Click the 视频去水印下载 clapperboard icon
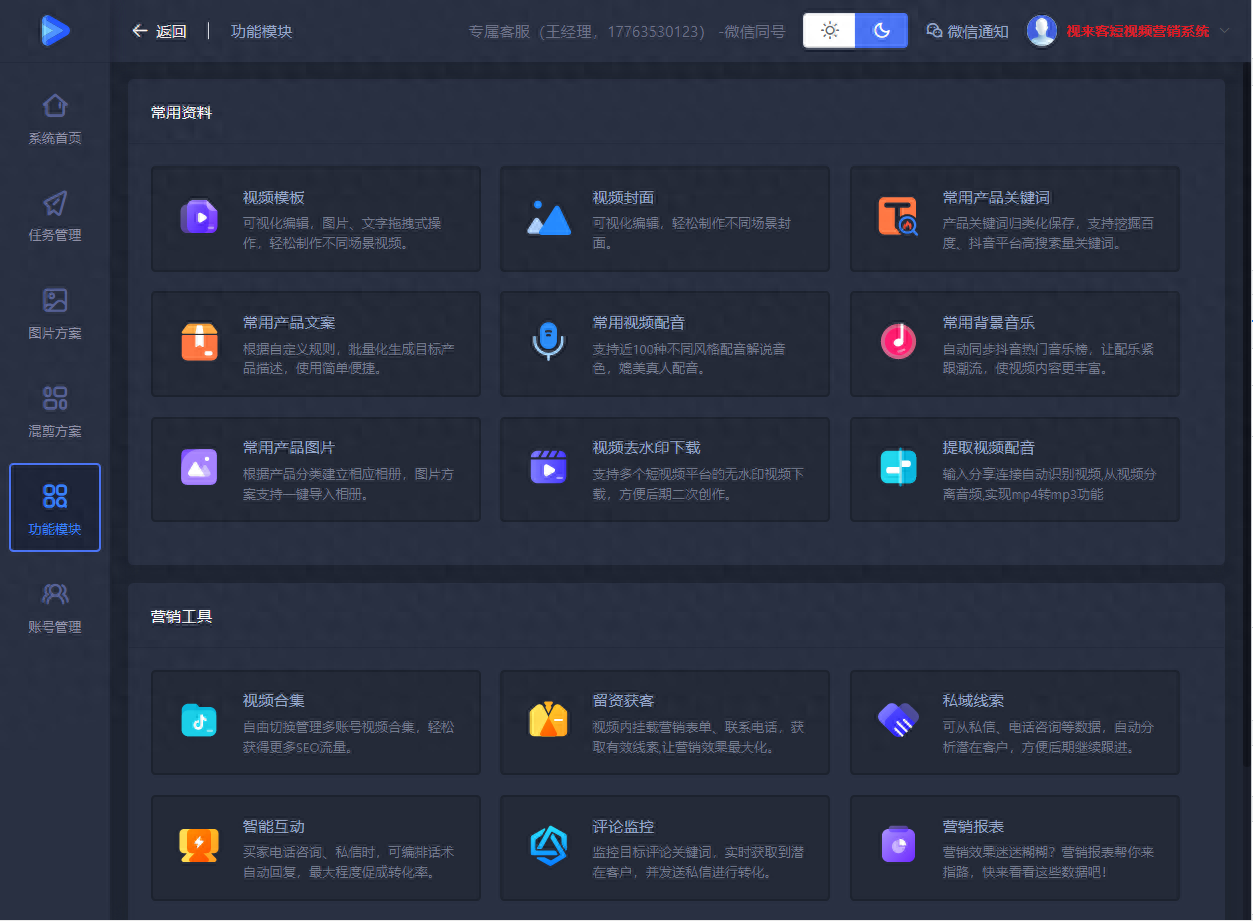 click(548, 467)
